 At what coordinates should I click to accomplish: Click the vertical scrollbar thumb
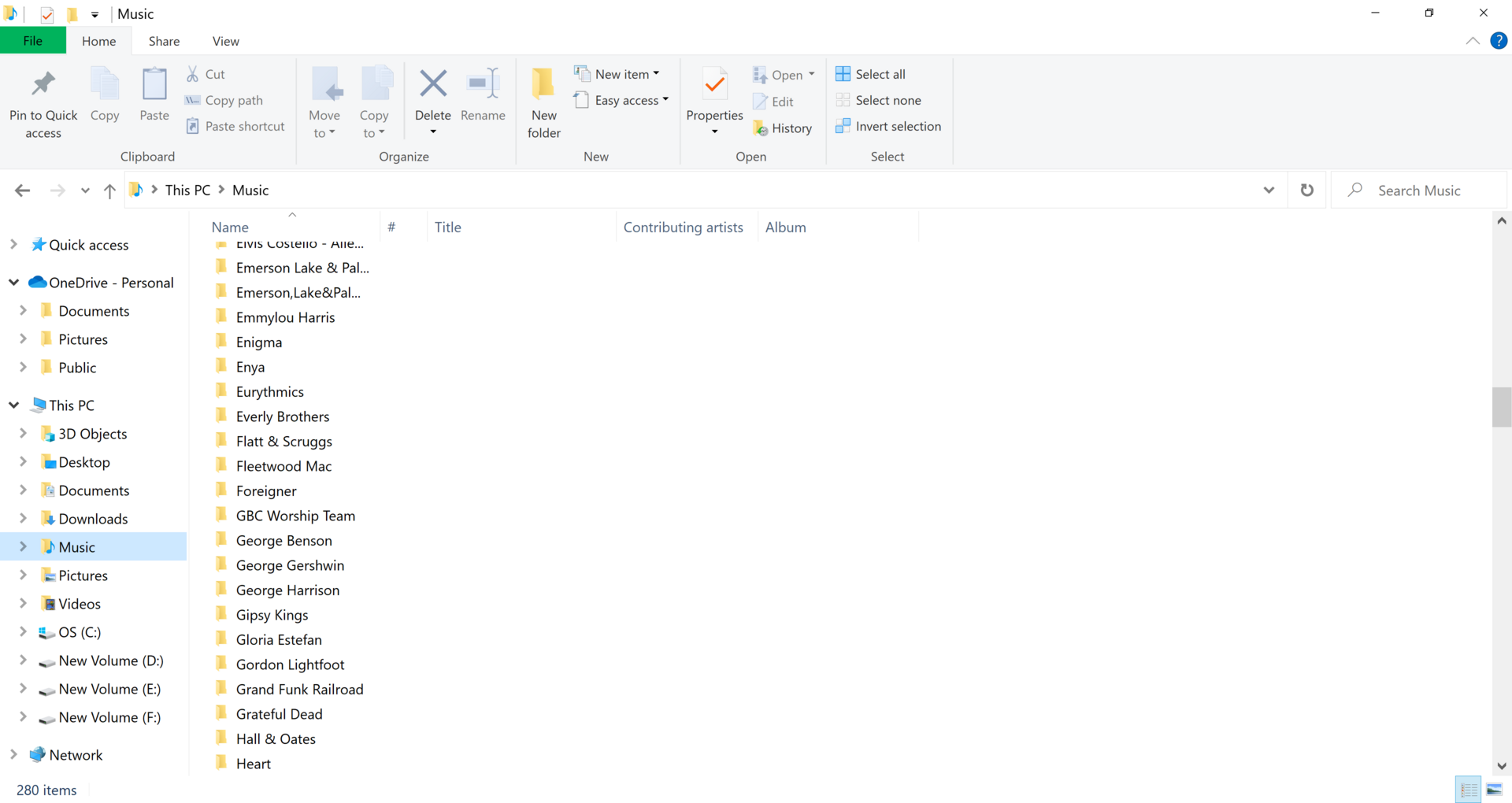(1502, 406)
